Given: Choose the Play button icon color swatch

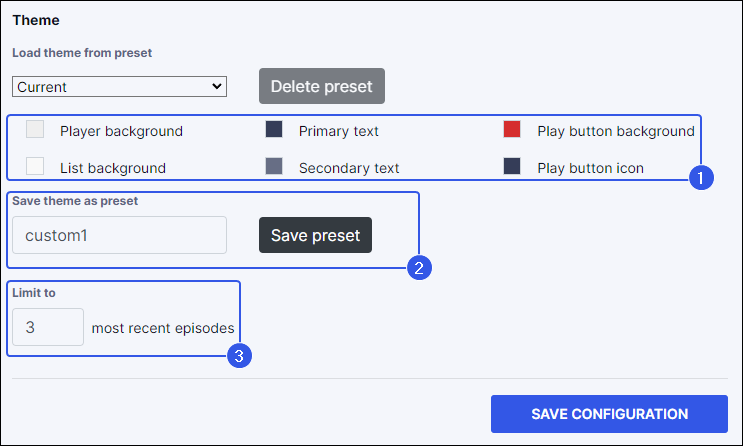Looking at the screenshot, I should [512, 166].
